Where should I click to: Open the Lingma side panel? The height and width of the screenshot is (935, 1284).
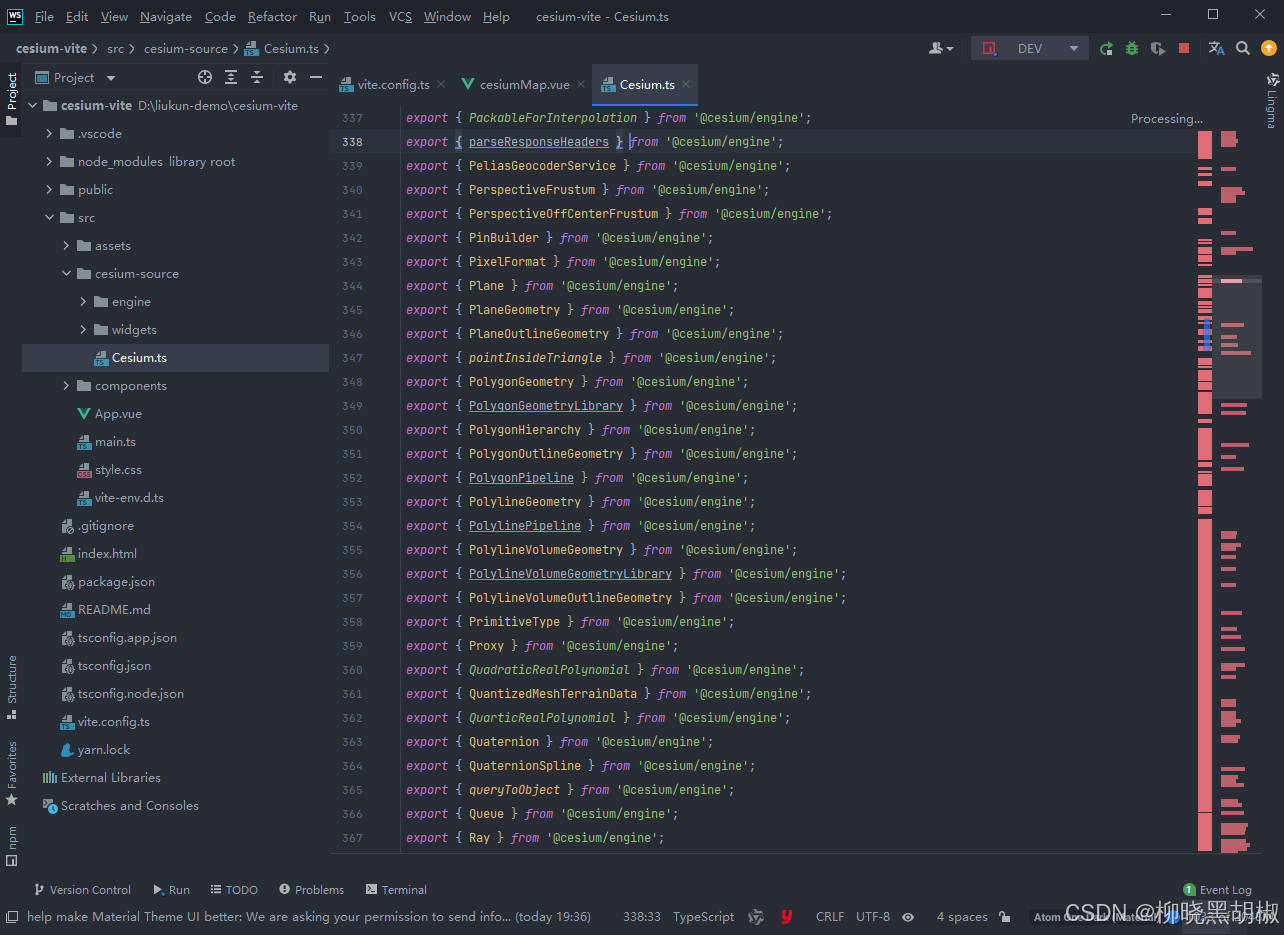click(x=1273, y=100)
